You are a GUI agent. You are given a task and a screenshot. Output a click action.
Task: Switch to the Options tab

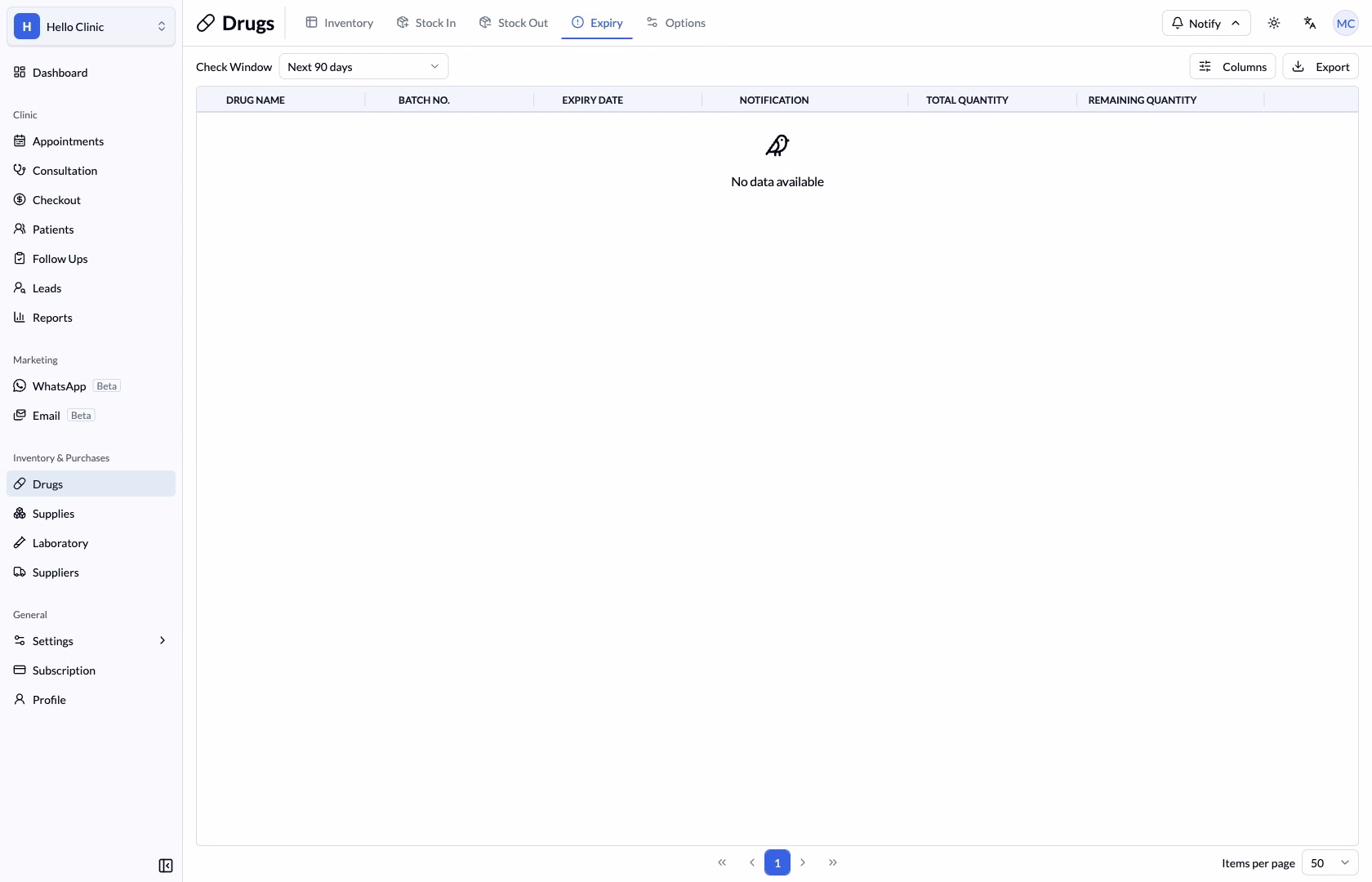tap(675, 23)
